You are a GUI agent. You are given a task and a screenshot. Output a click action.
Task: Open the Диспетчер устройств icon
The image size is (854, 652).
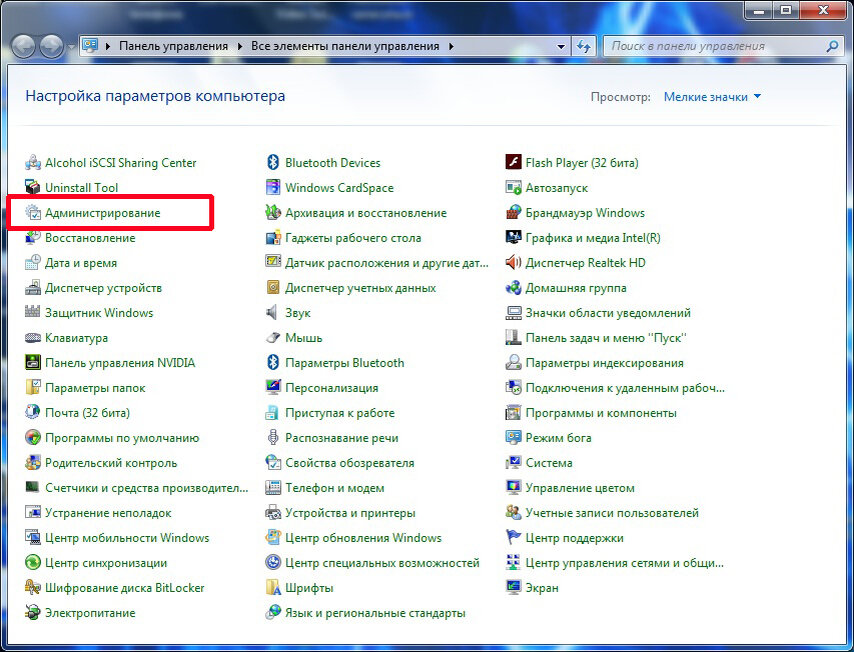pos(33,288)
